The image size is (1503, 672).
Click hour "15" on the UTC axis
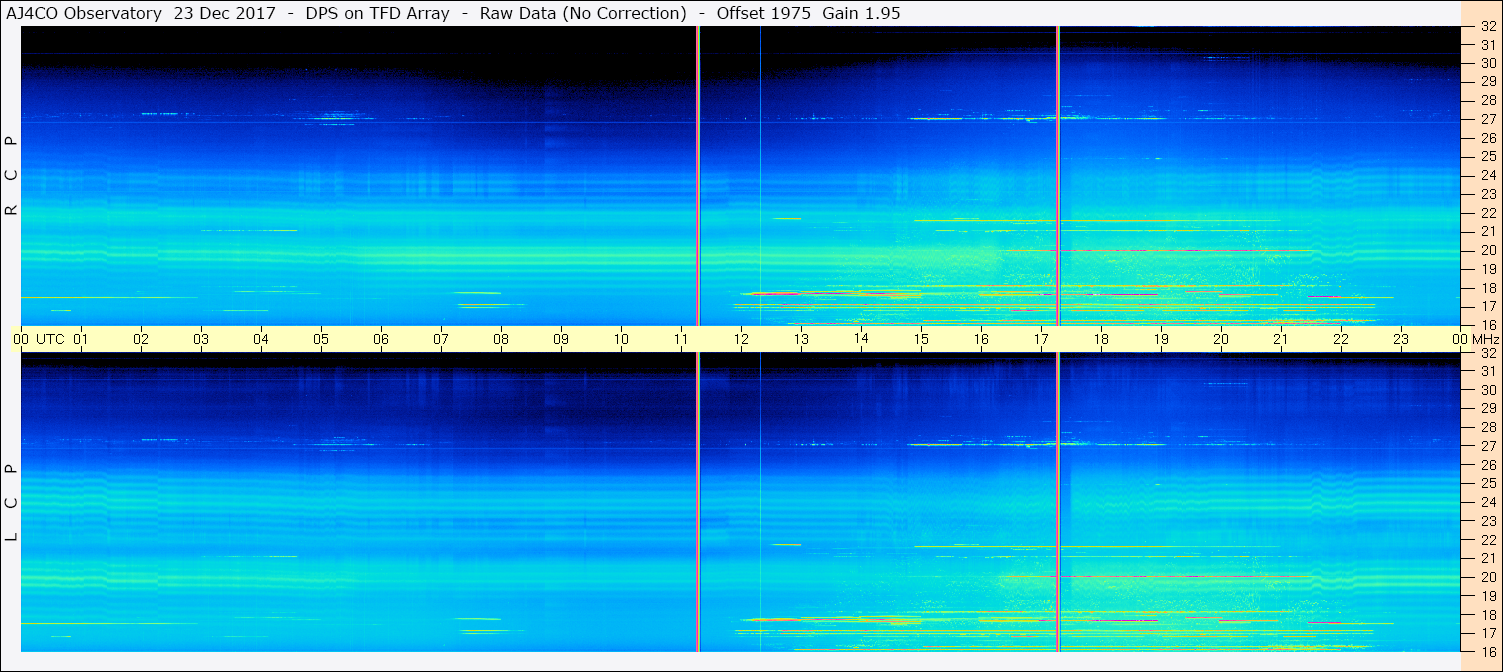(921, 339)
